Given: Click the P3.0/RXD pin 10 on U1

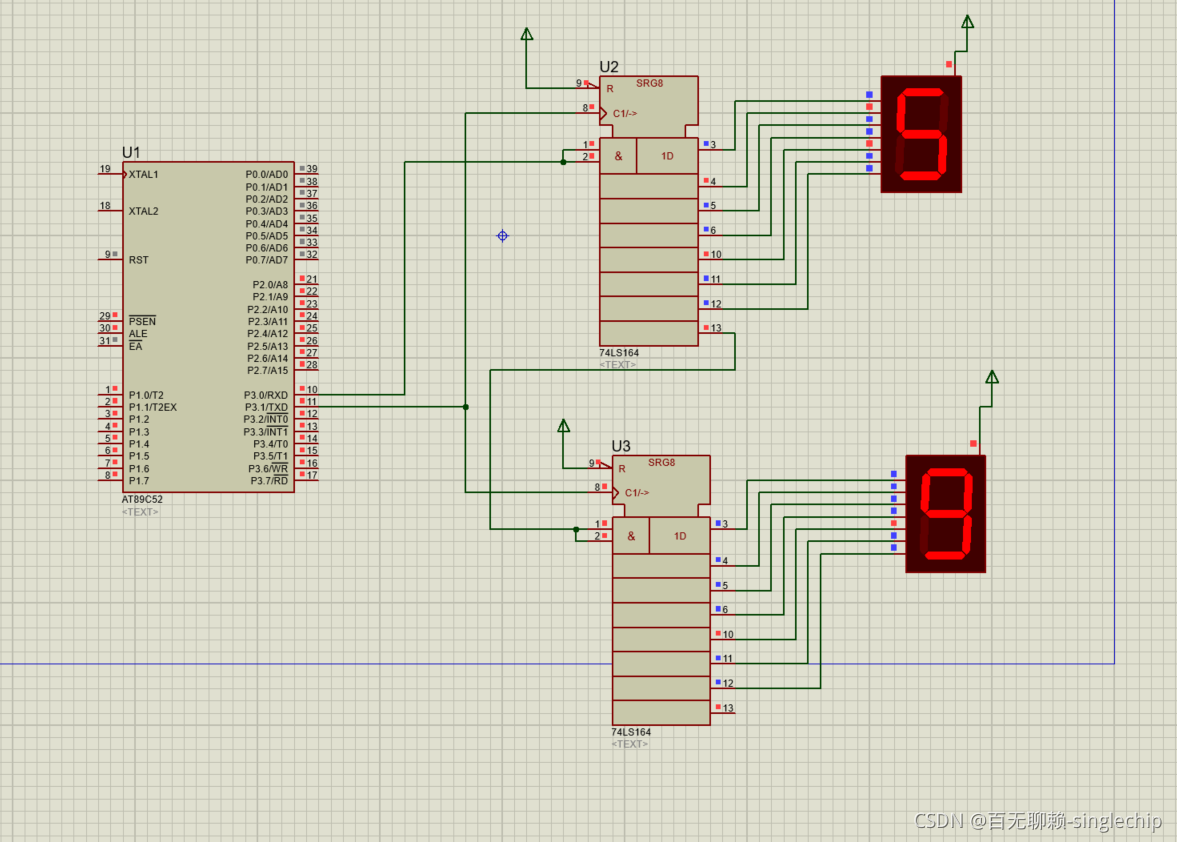Looking at the screenshot, I should 308,393.
